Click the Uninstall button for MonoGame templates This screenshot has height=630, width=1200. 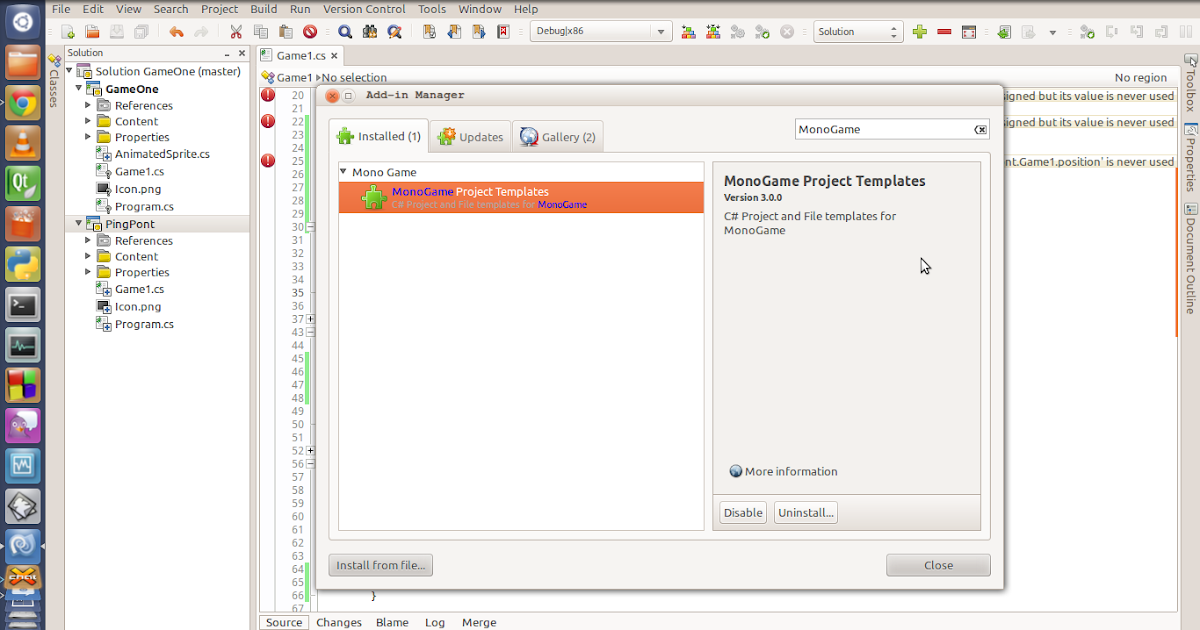pyautogui.click(x=805, y=512)
